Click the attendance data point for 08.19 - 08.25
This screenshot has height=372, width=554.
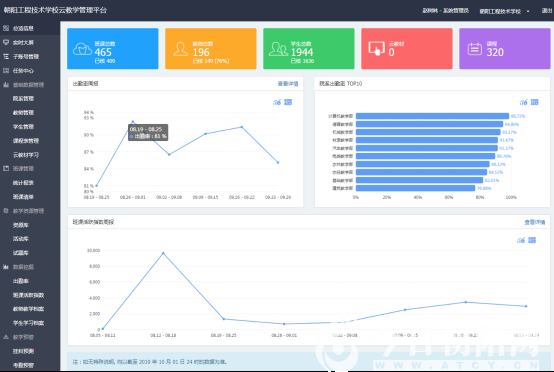96,185
